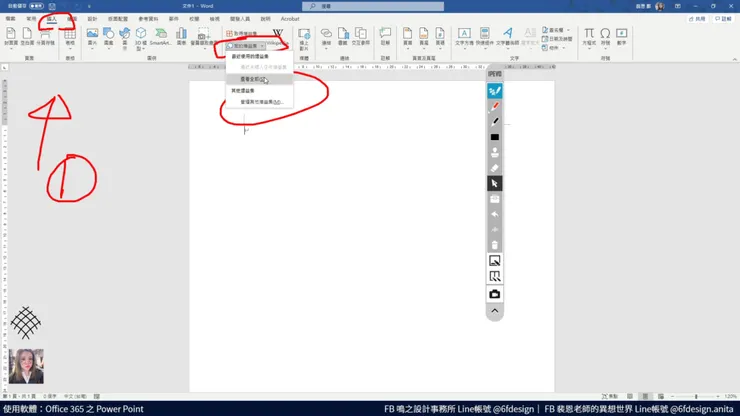Insert an Object
This screenshot has width=740, height=416.
click(552, 48)
